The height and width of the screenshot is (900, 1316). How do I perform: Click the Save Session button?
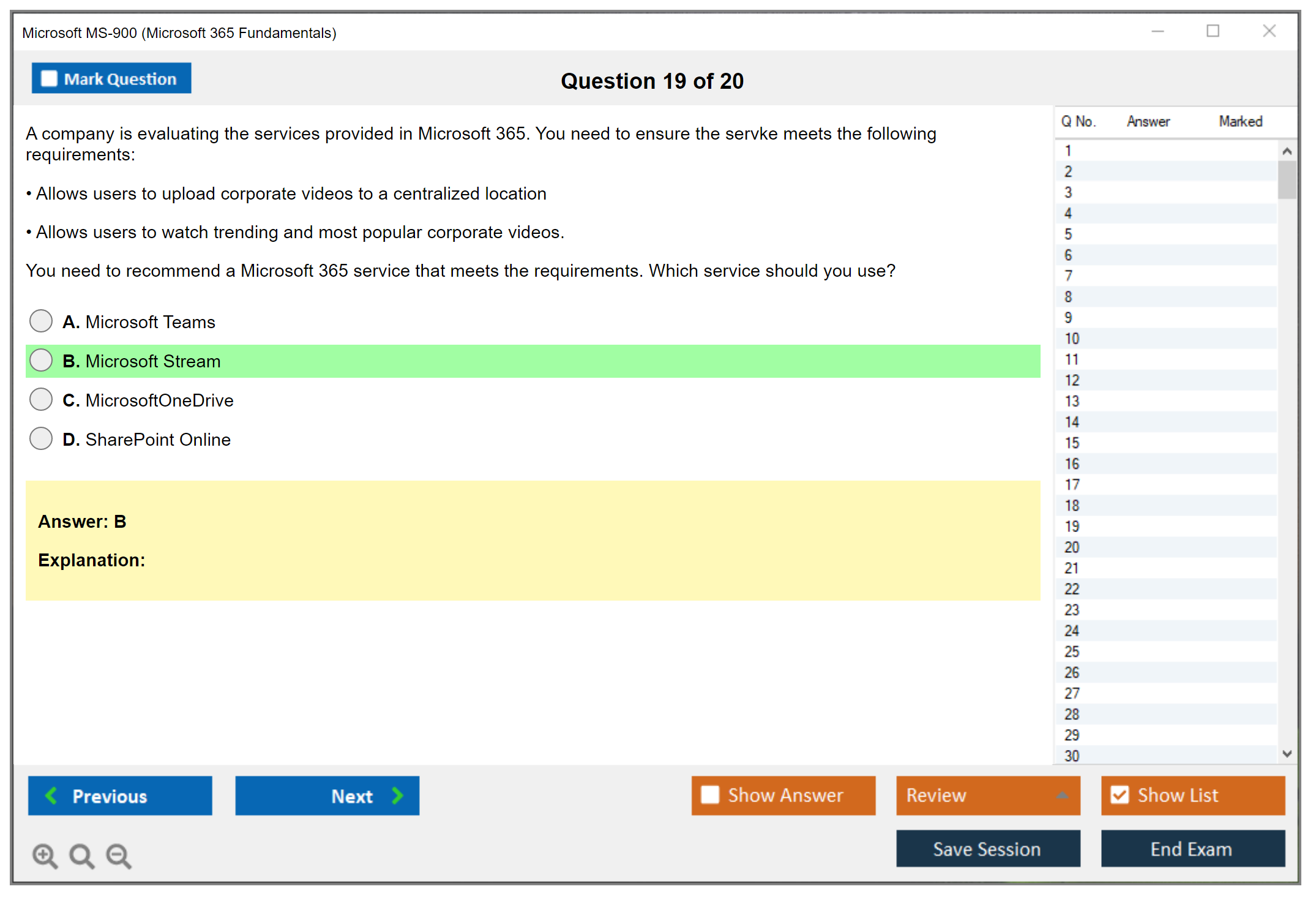coord(987,849)
